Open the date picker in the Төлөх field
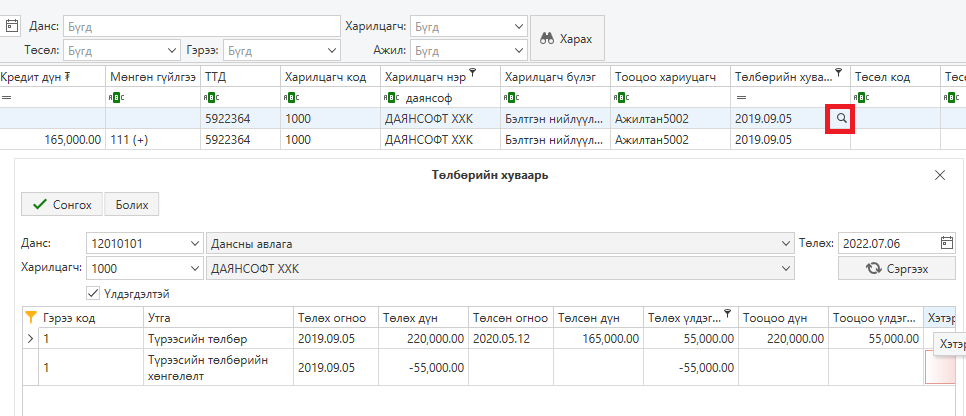 point(947,243)
